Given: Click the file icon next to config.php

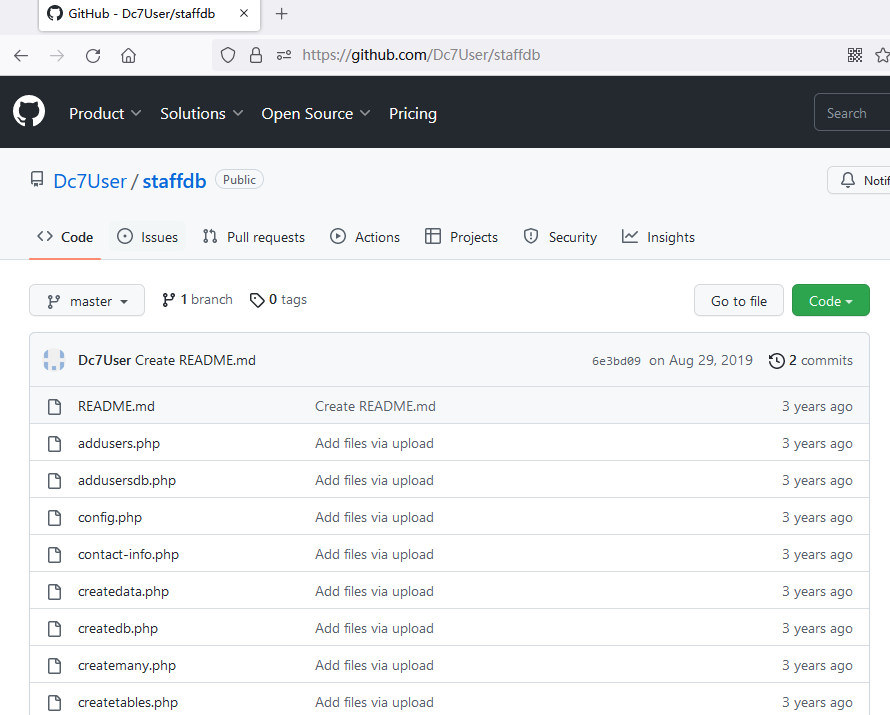Looking at the screenshot, I should [x=54, y=518].
